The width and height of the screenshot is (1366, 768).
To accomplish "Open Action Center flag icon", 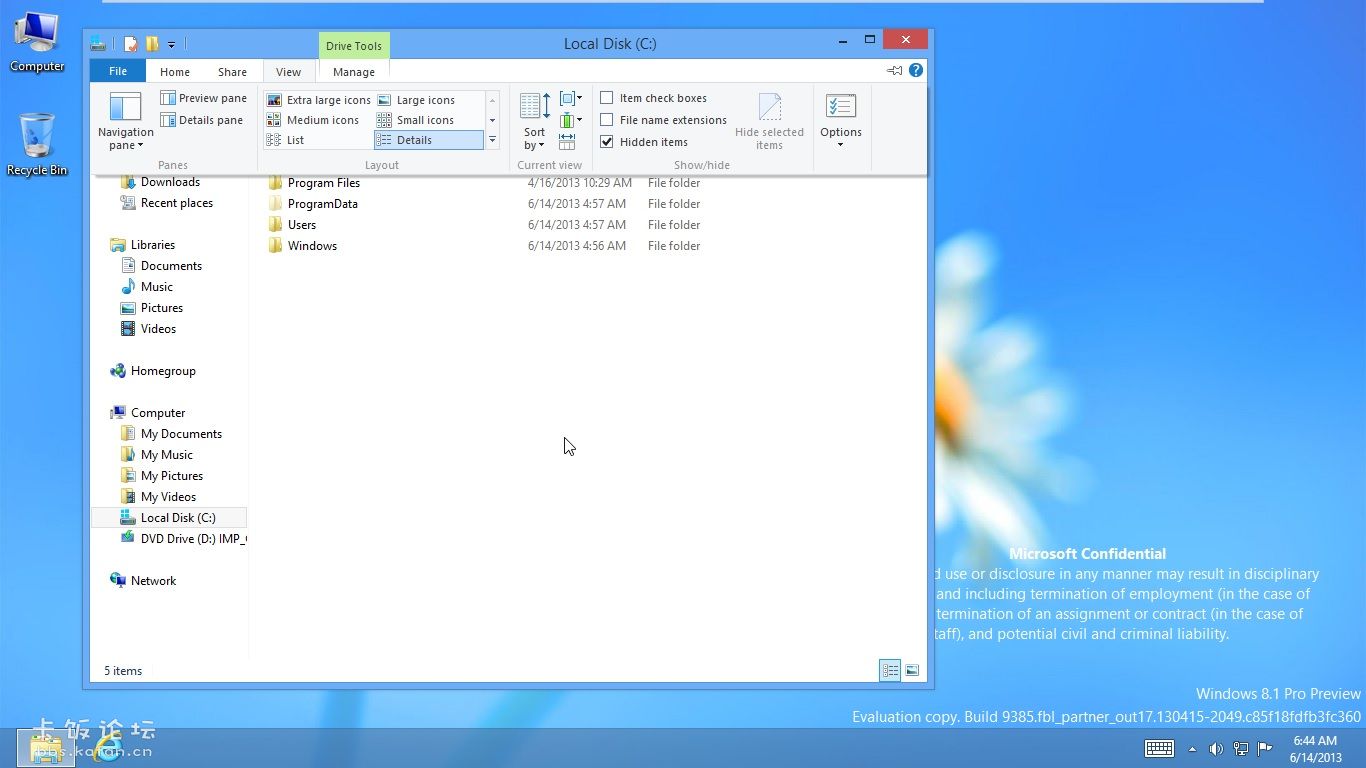I will [1265, 748].
